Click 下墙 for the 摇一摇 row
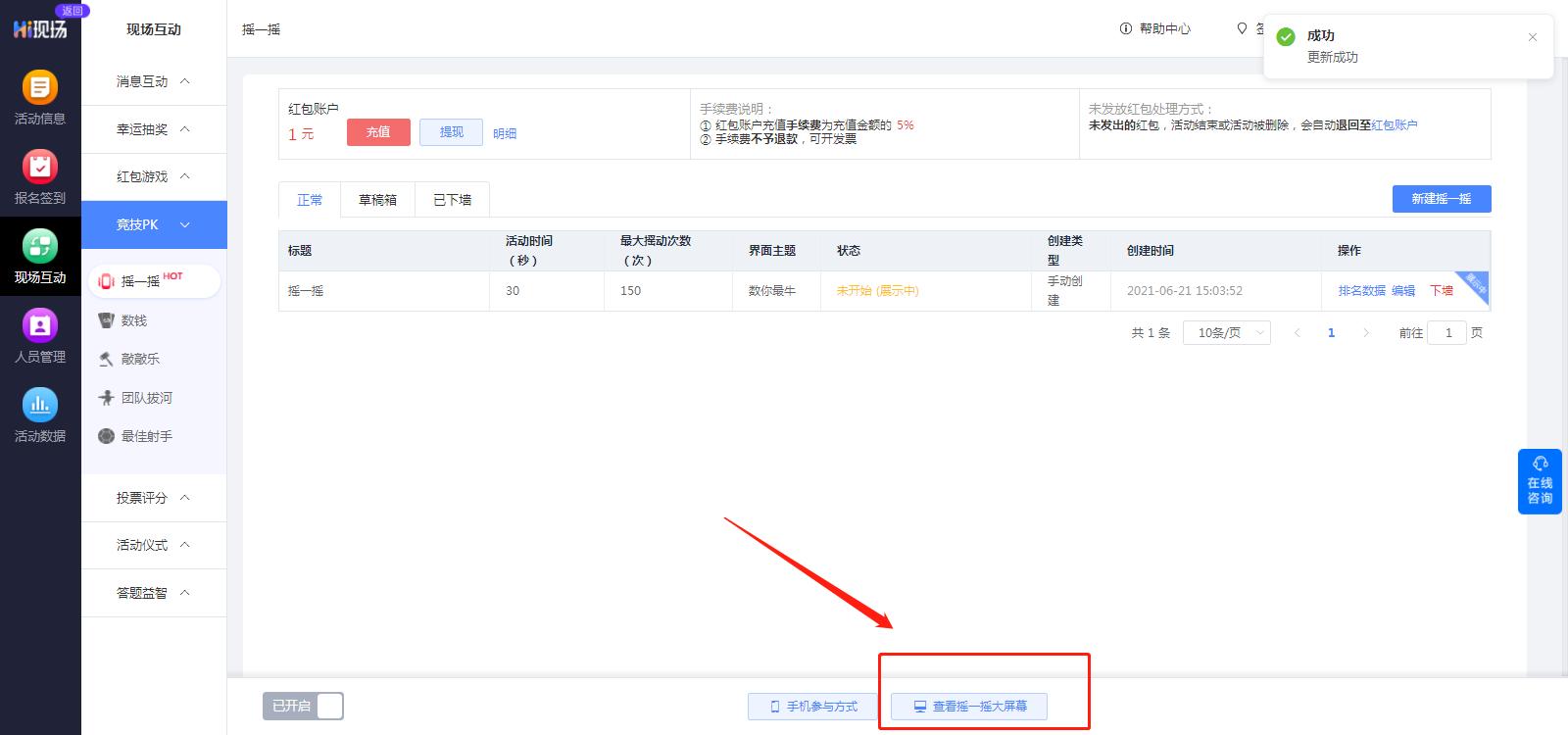 pos(1442,291)
